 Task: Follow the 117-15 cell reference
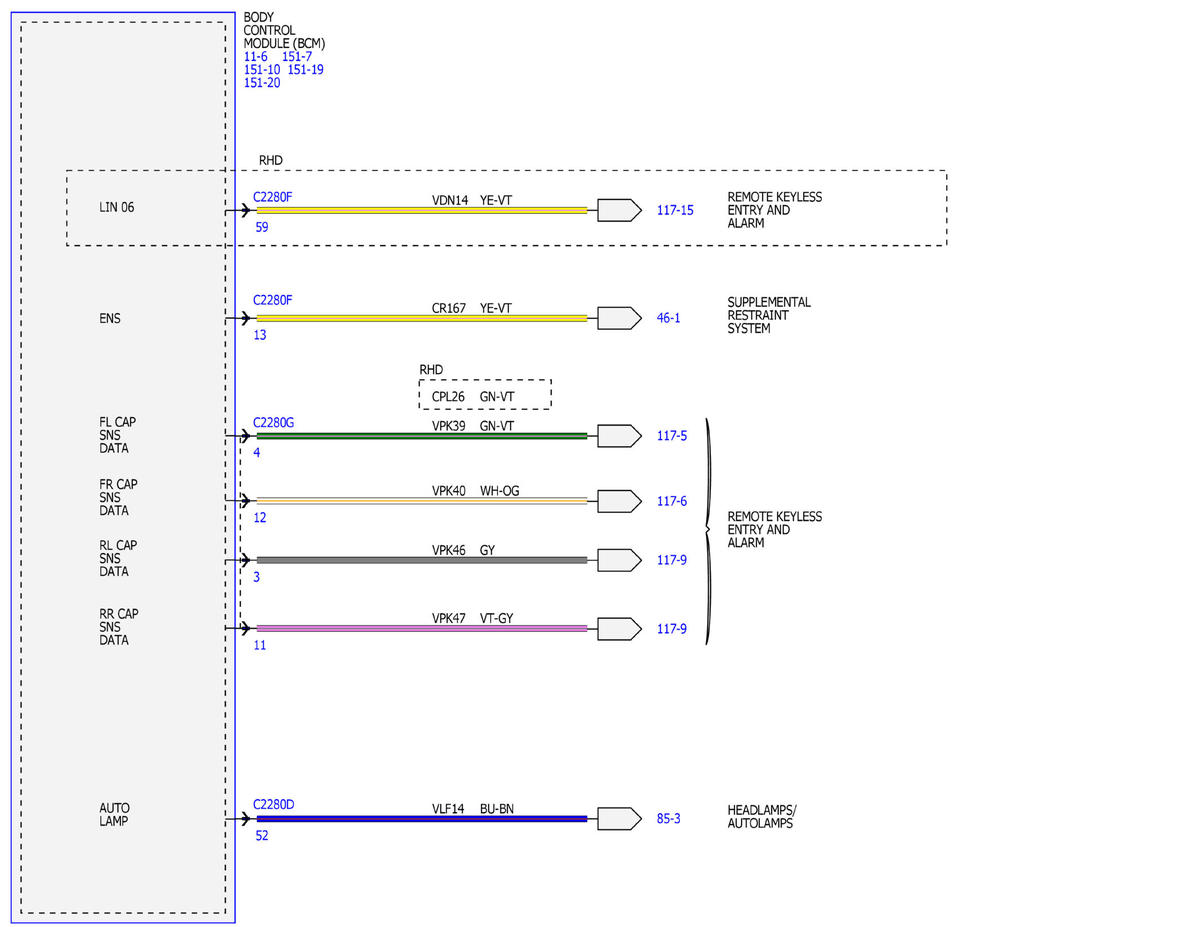click(675, 211)
